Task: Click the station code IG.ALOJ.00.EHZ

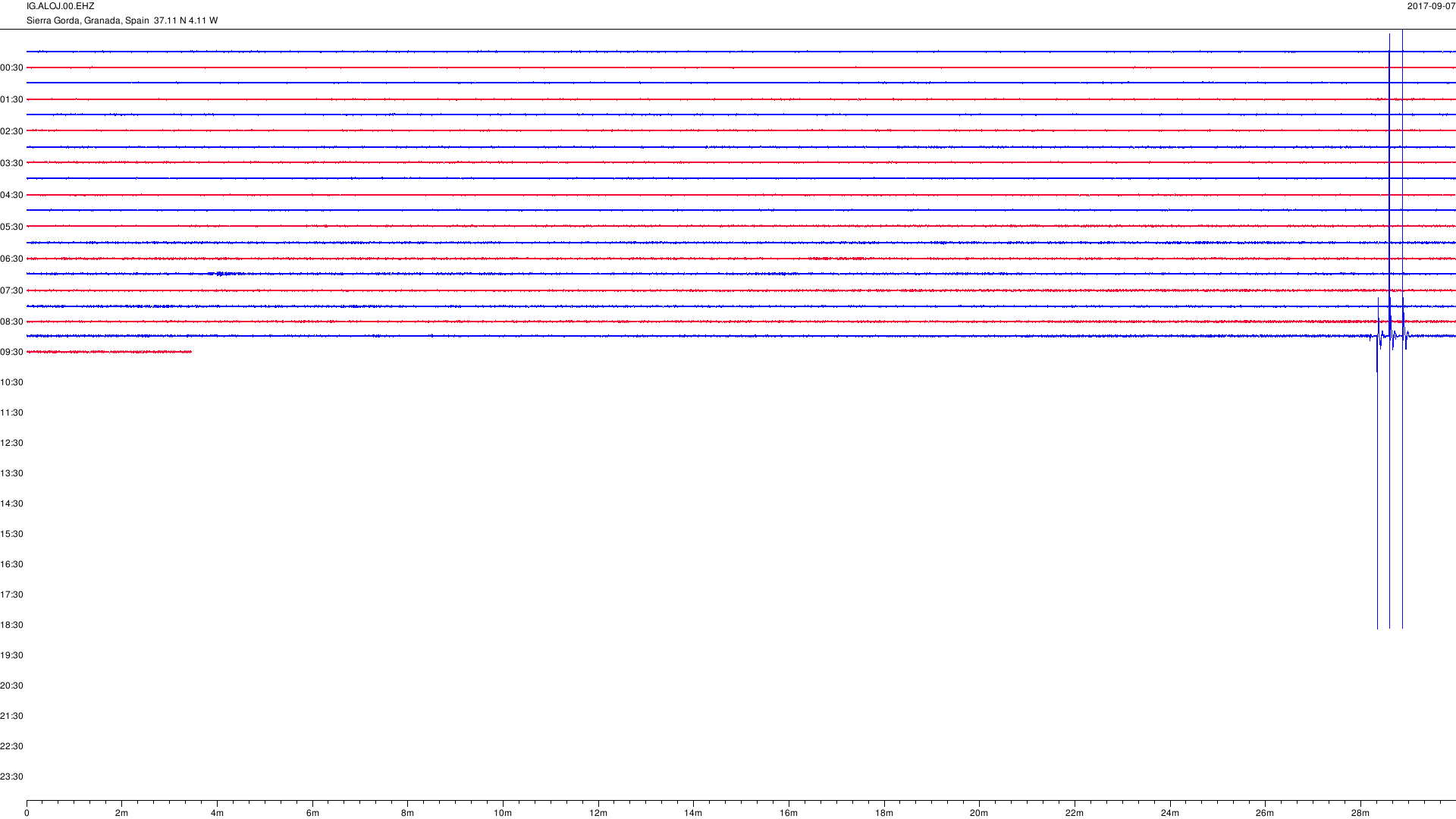Action: pyautogui.click(x=61, y=6)
